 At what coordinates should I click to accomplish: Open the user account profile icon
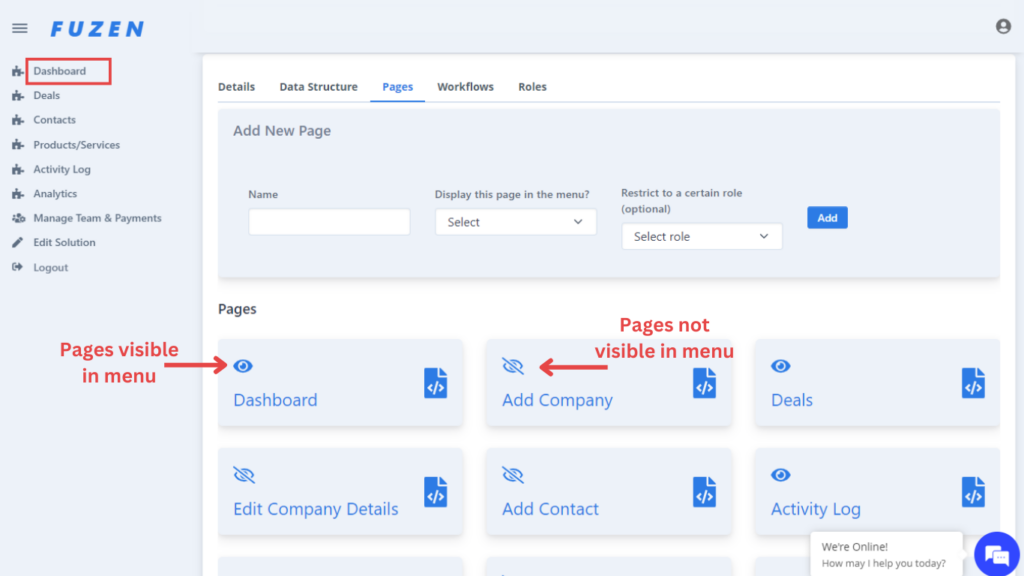click(x=1003, y=26)
